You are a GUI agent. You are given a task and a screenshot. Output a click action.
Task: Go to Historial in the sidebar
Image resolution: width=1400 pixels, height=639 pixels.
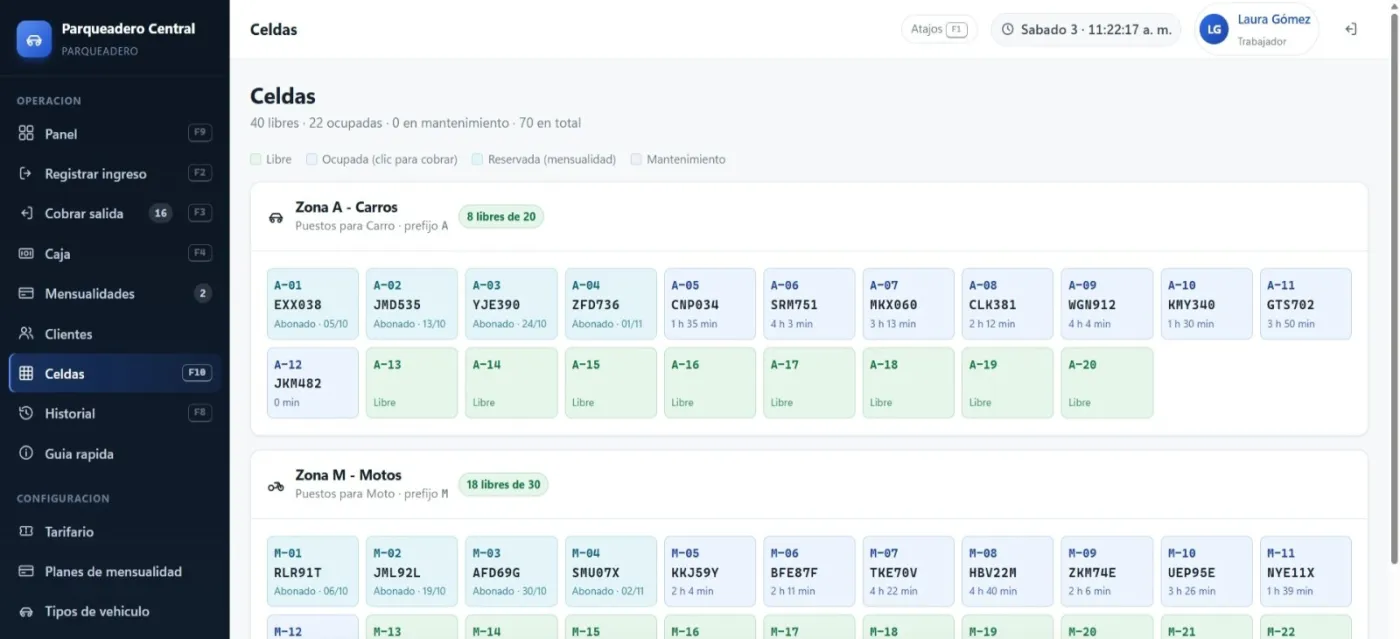pyautogui.click(x=114, y=414)
